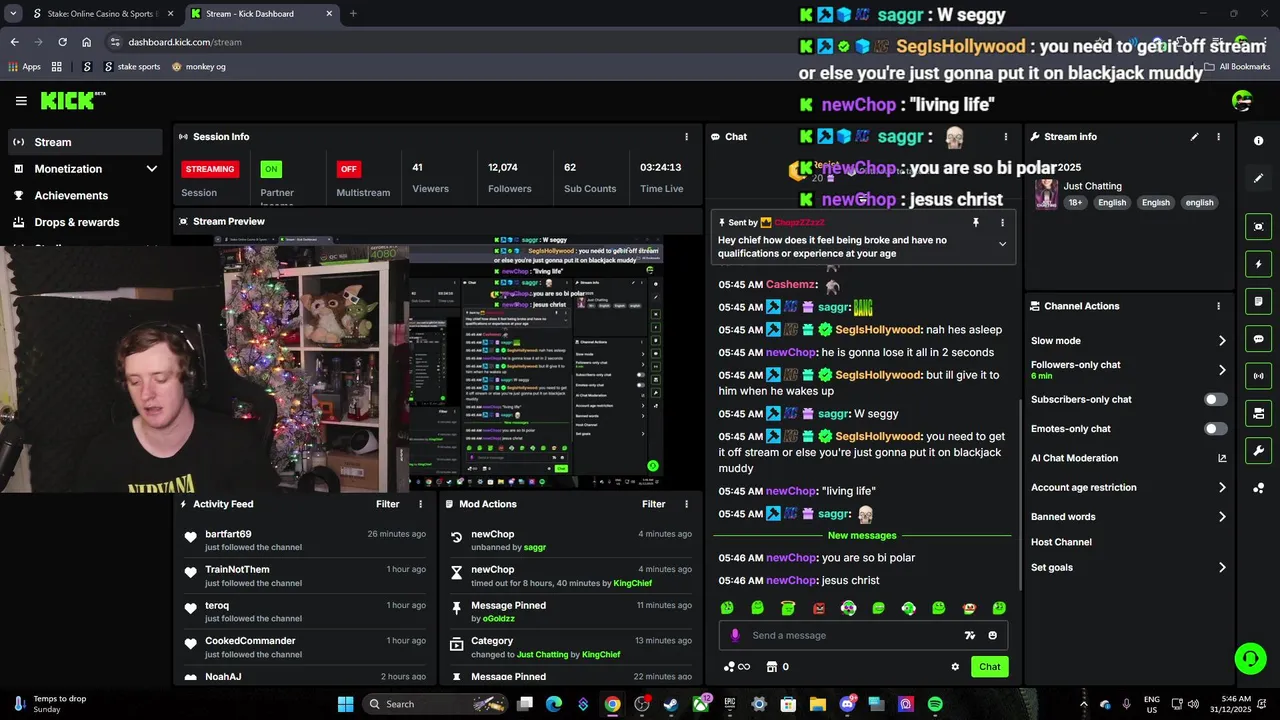1280x720 pixels.
Task: Open Set goals arrow
Action: click(1222, 568)
